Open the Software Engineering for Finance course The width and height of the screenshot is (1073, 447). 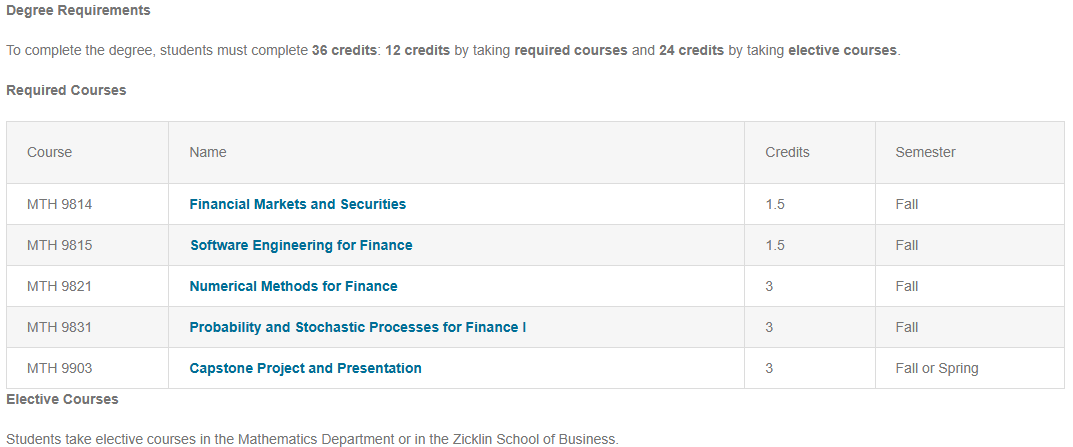coord(301,245)
